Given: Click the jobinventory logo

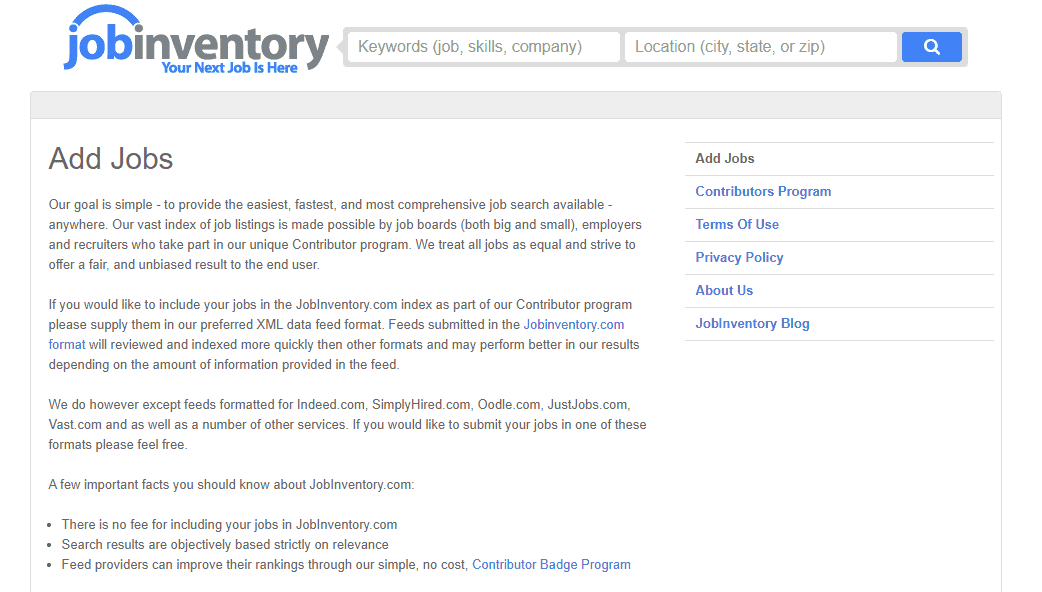Looking at the screenshot, I should coord(196,42).
